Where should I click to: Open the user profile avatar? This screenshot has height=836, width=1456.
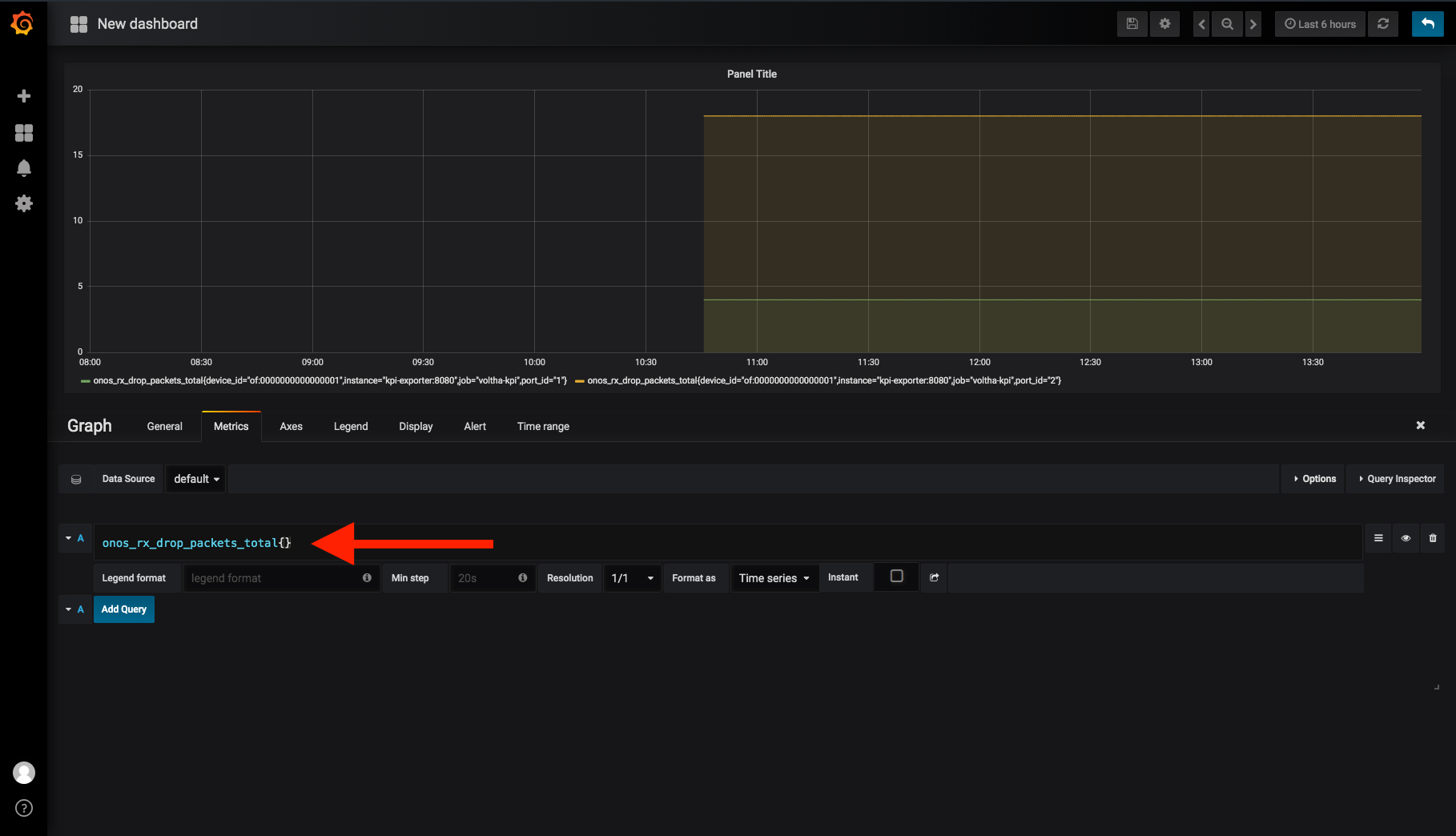24,773
